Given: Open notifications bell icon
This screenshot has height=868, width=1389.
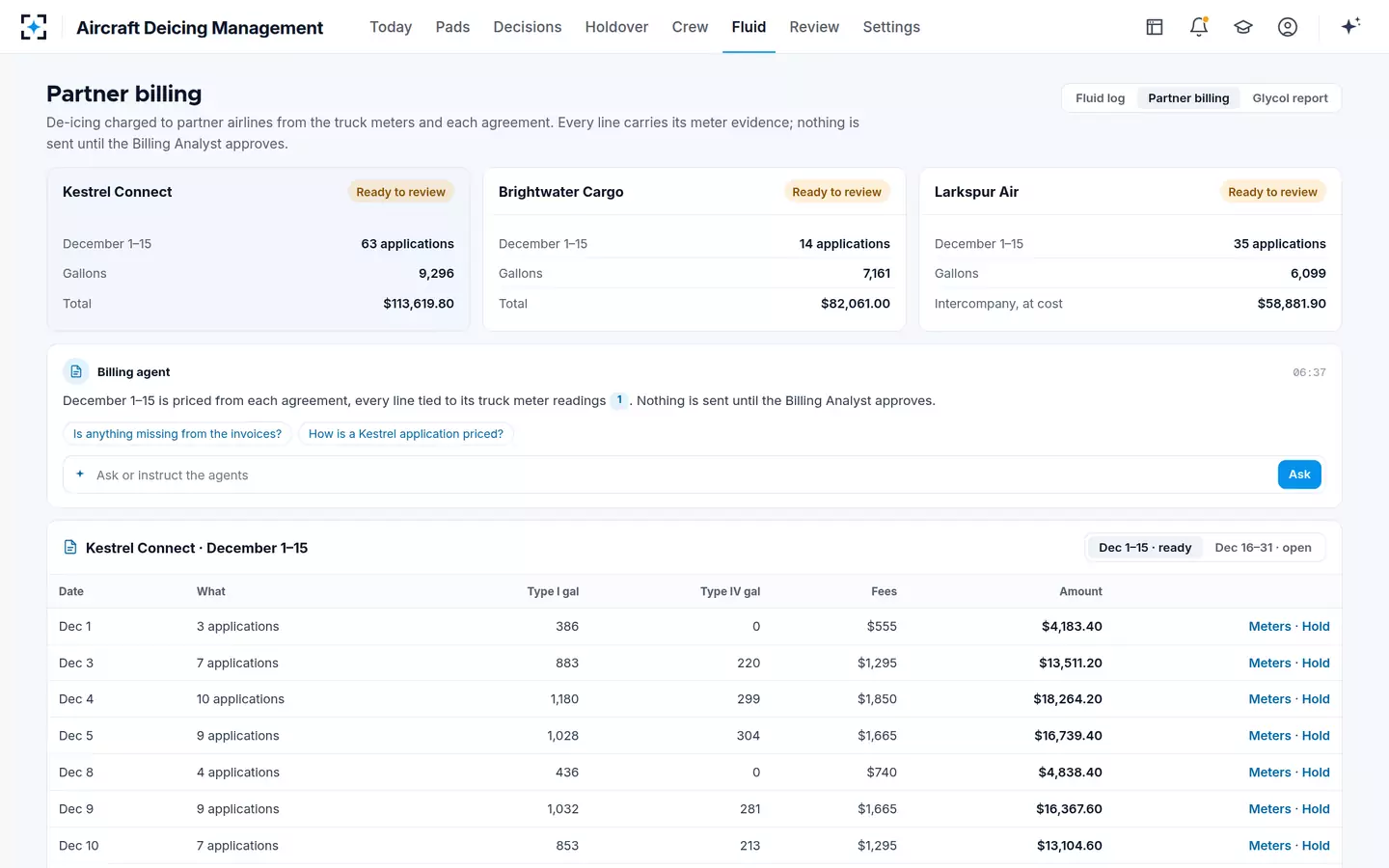Looking at the screenshot, I should coord(1199,27).
